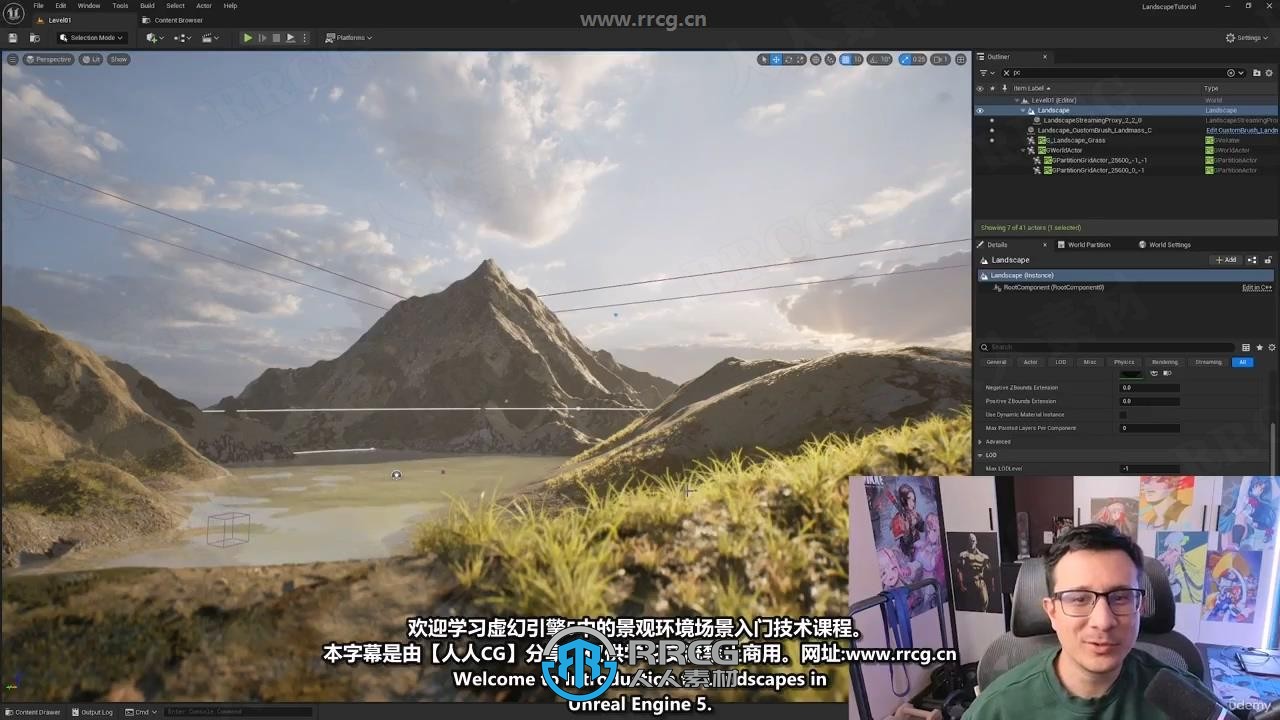1280x720 pixels.
Task: Sort Outliner by Item Label column
Action: click(x=1031, y=88)
